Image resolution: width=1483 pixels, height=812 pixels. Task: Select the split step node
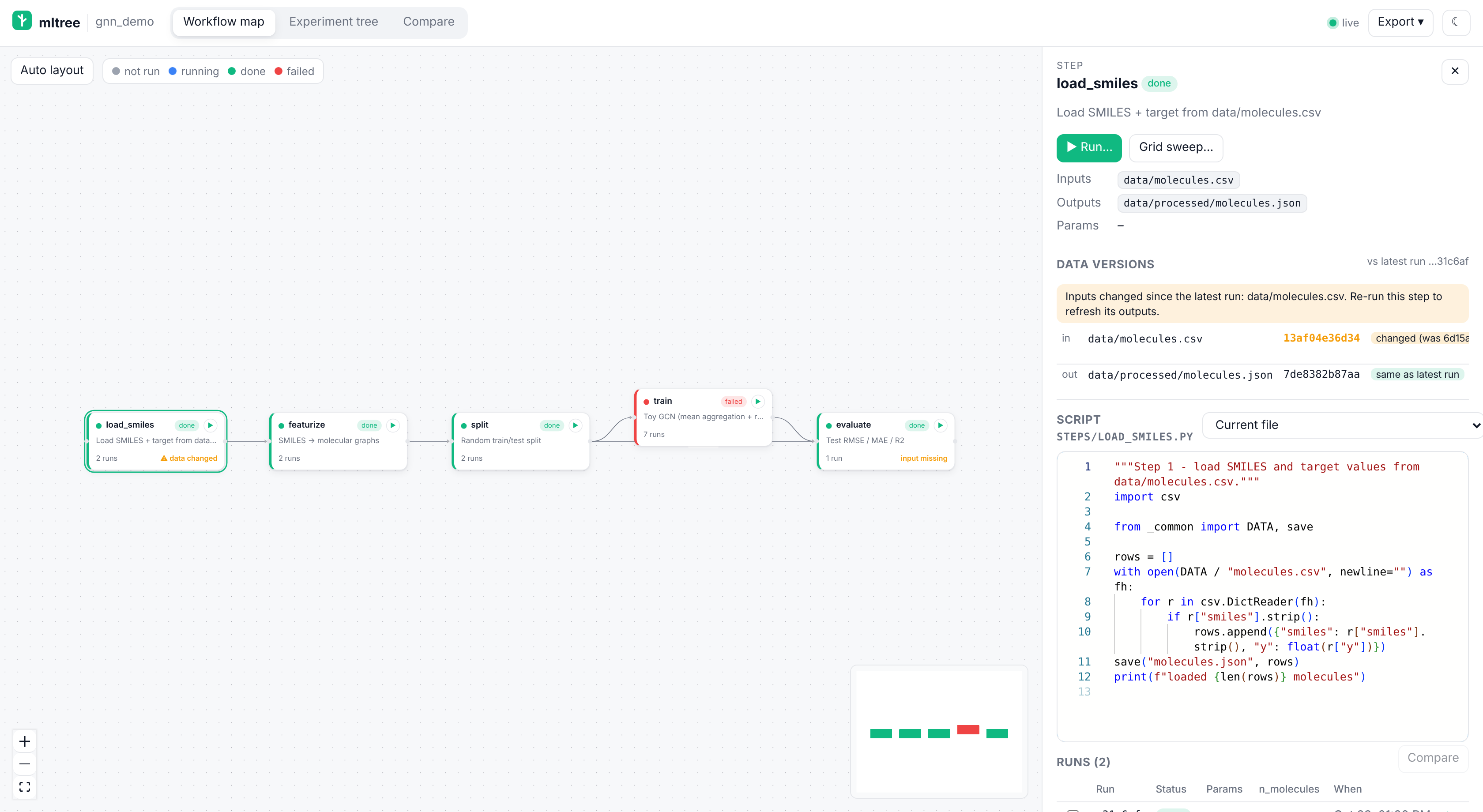click(521, 441)
